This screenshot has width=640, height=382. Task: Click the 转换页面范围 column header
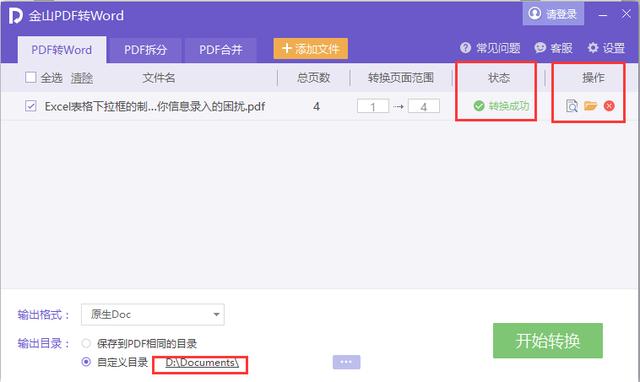click(401, 78)
